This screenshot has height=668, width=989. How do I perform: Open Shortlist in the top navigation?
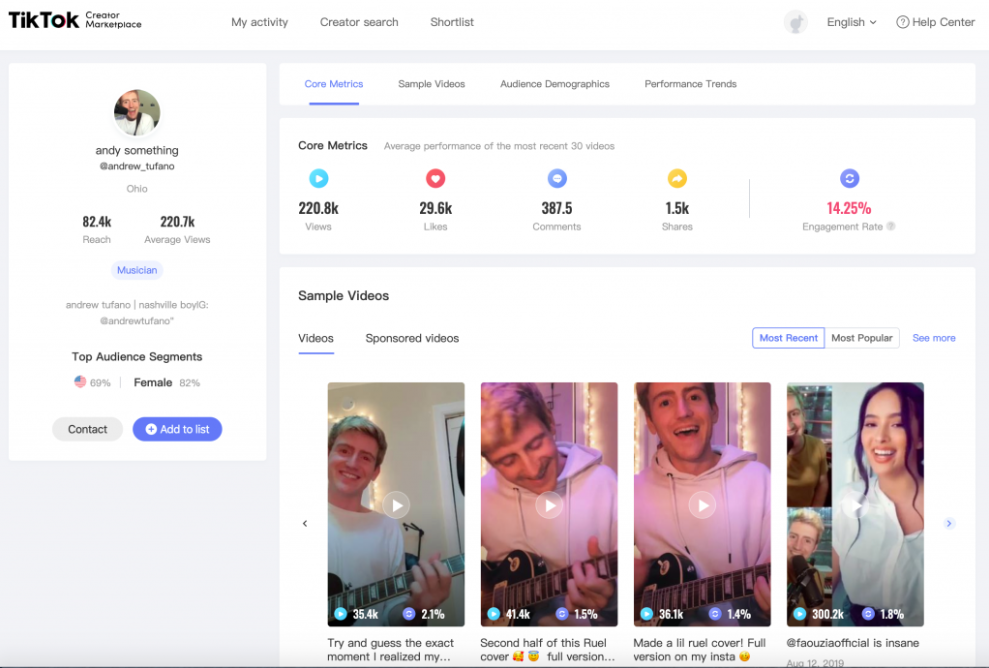(452, 22)
